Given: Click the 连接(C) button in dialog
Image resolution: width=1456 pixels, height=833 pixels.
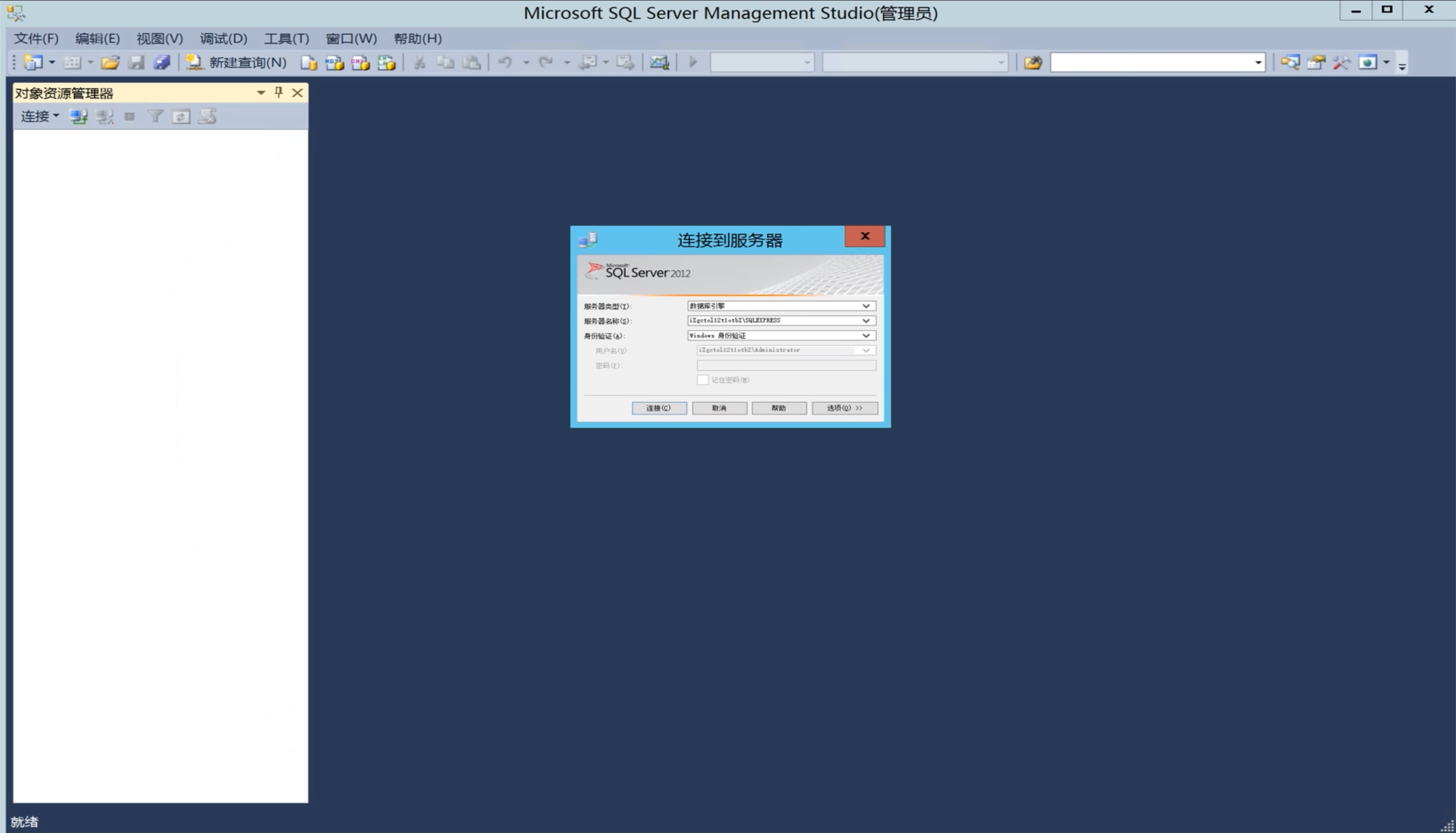Looking at the screenshot, I should click(x=659, y=408).
